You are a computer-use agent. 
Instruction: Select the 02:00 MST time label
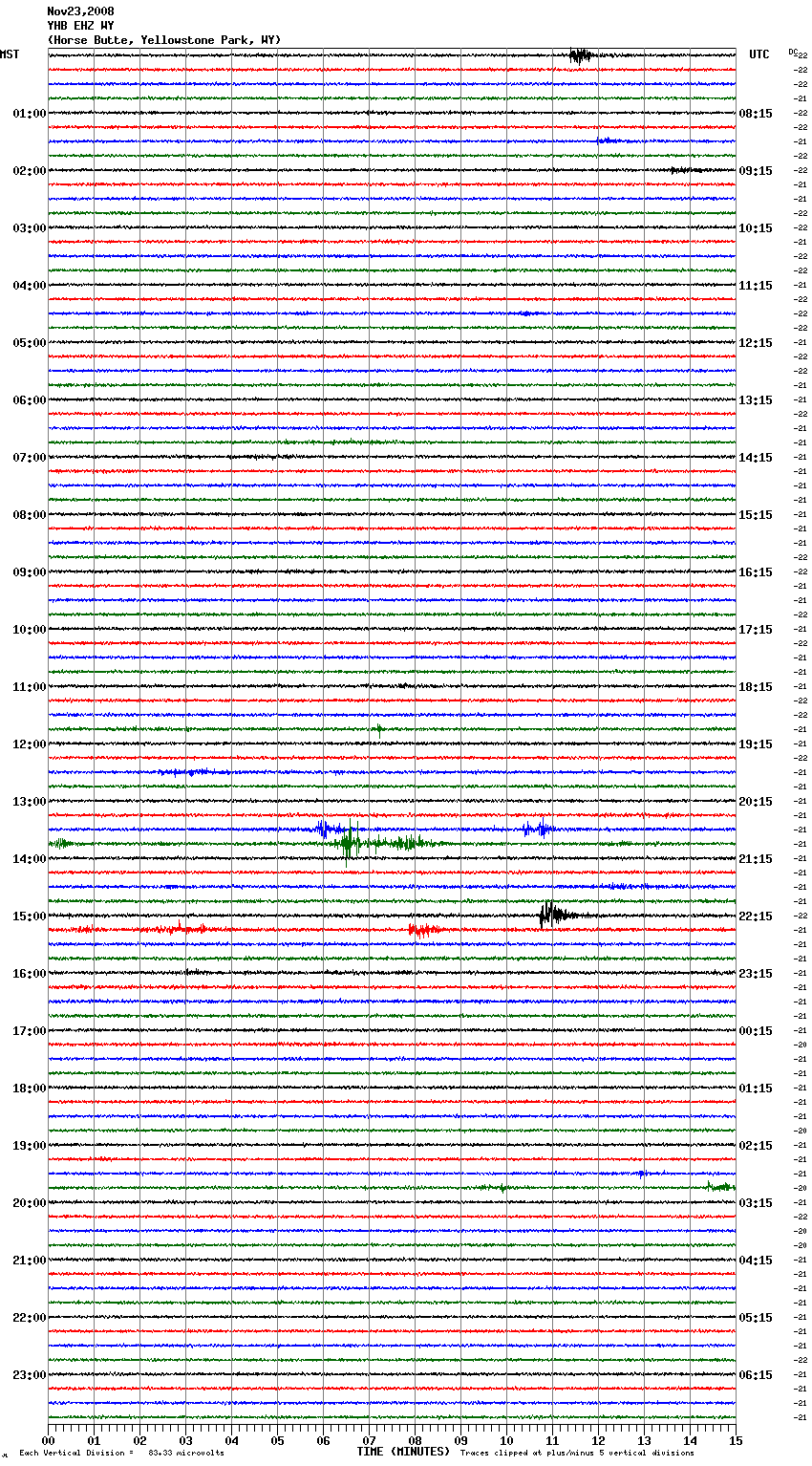click(x=30, y=171)
